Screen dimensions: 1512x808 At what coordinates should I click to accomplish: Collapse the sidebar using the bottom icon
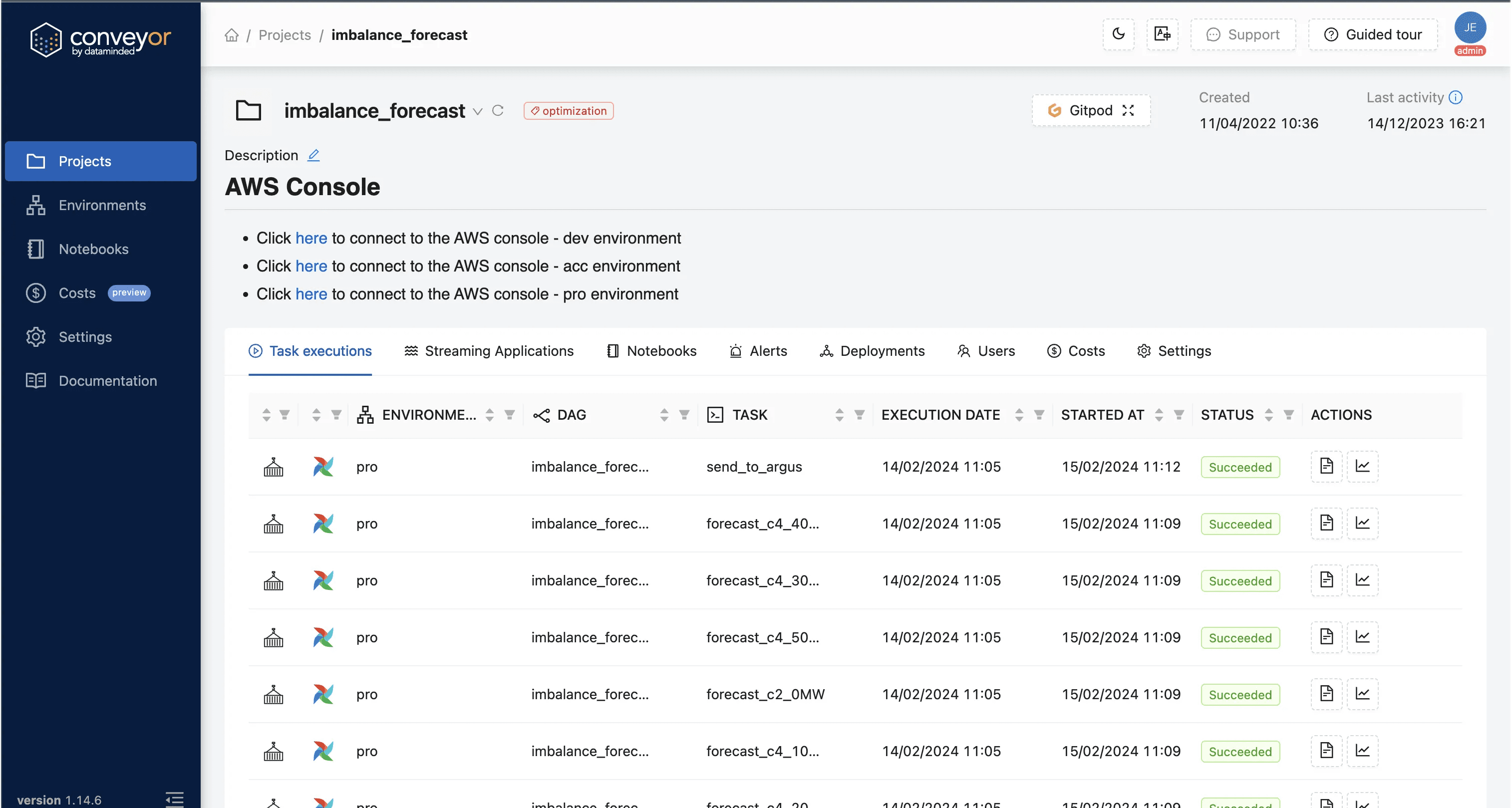[174, 799]
